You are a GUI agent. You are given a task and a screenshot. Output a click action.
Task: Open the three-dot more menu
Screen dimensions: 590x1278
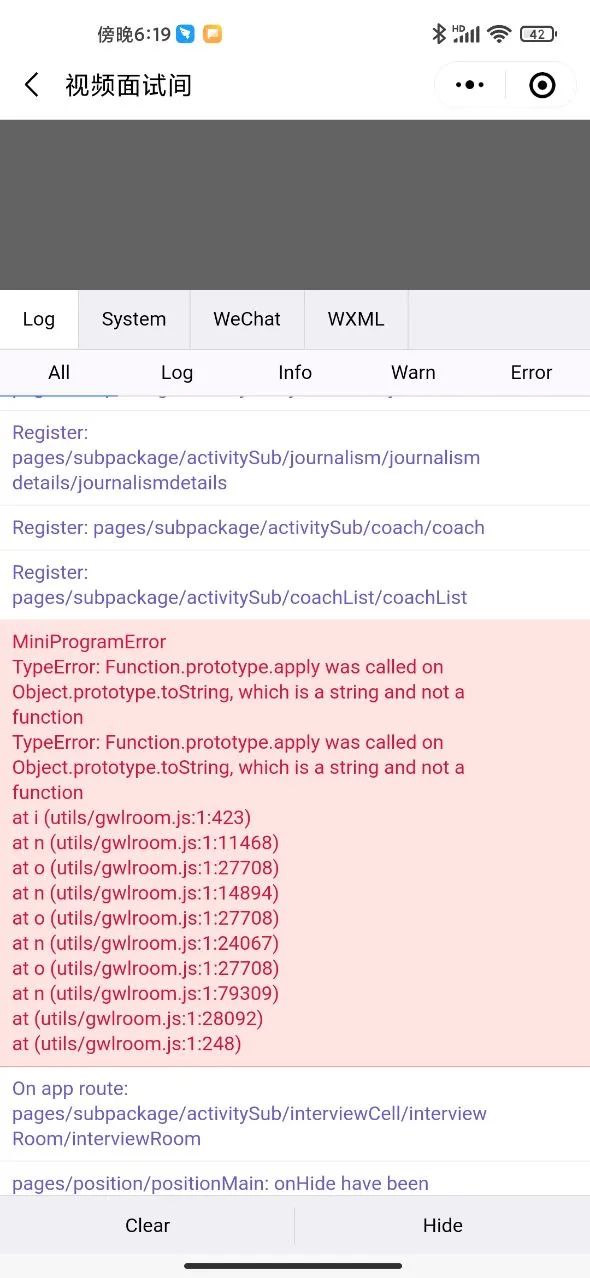(470, 85)
